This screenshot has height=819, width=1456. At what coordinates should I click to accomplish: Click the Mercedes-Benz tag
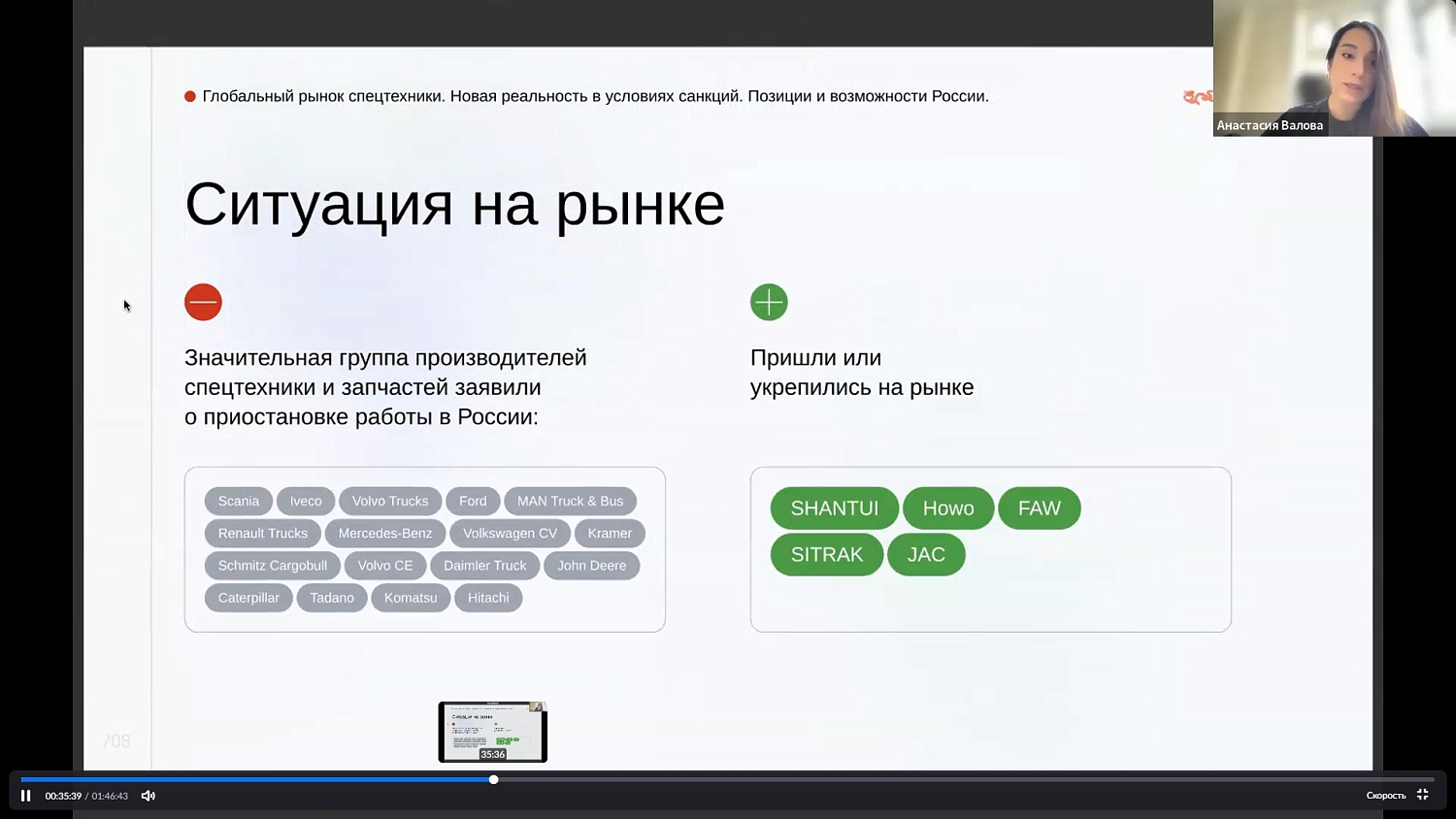tap(385, 533)
